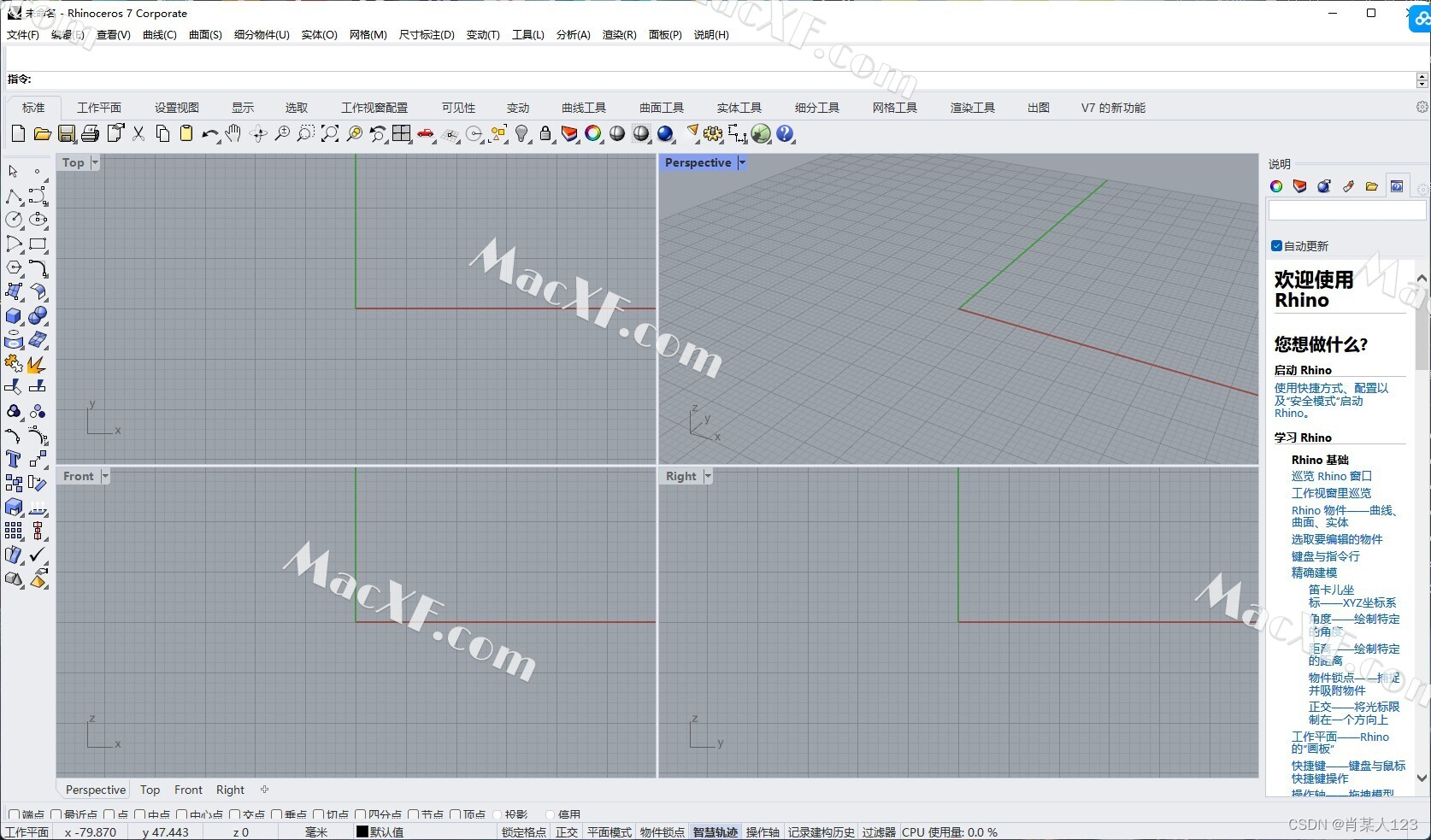This screenshot has height=840, width=1431.
Task: Click the Zoom window icon
Action: [305, 133]
